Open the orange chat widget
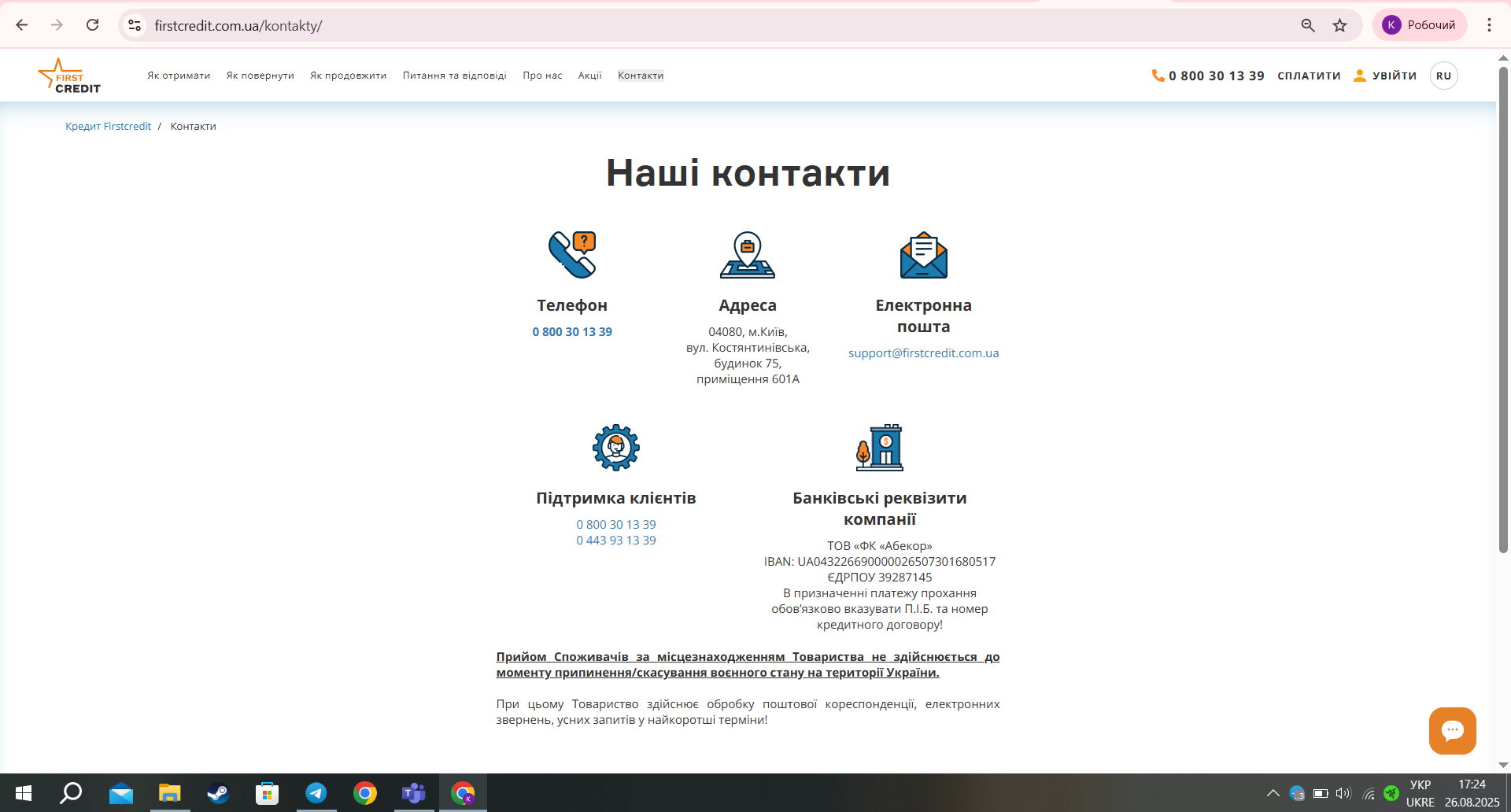 point(1453,731)
